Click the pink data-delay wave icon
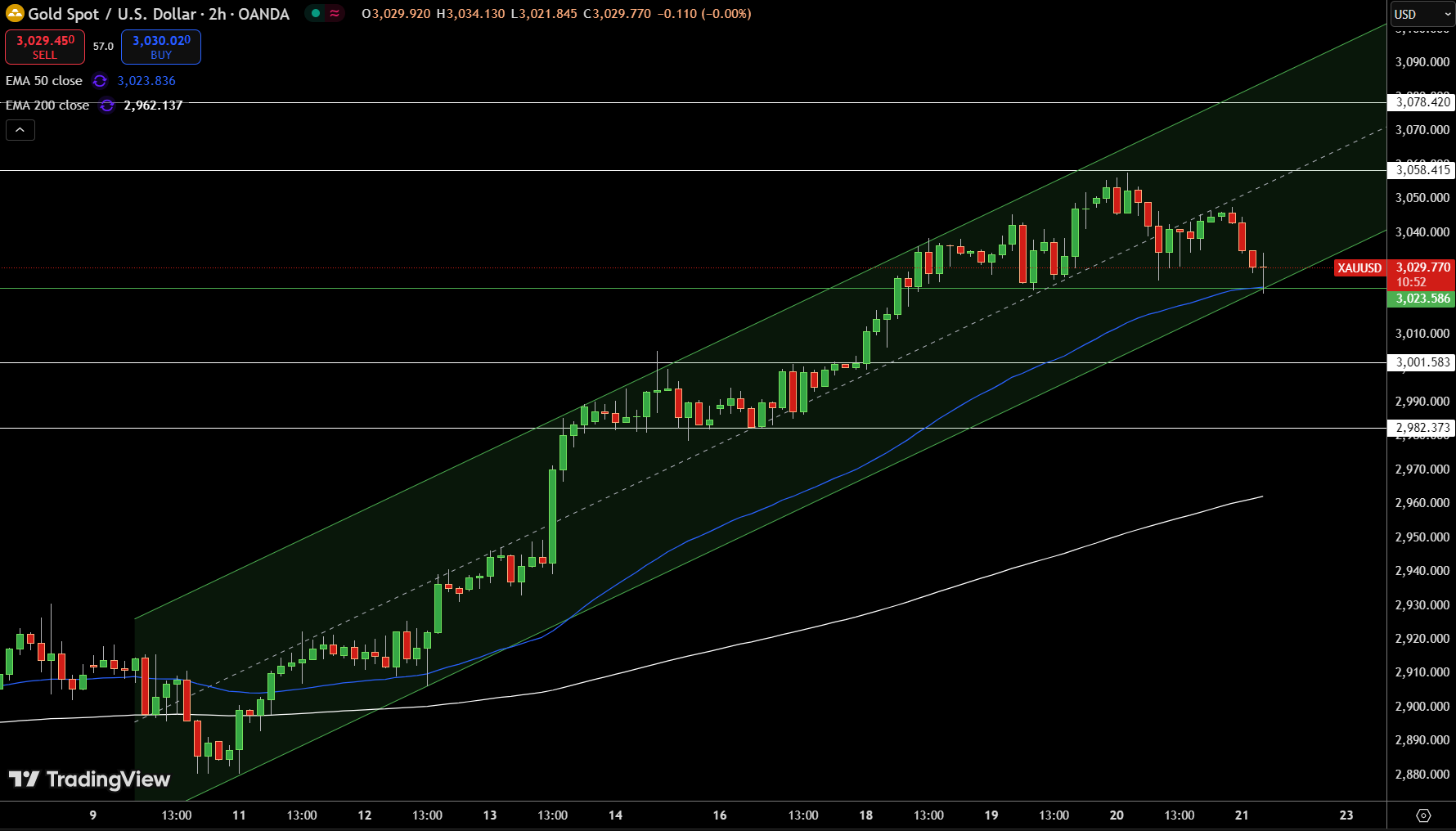 335,13
